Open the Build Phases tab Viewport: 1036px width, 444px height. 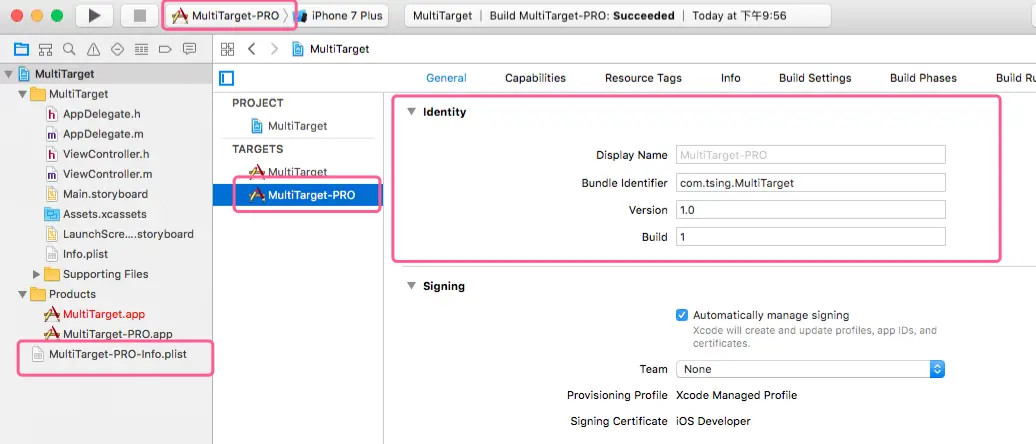pyautogui.click(x=923, y=78)
